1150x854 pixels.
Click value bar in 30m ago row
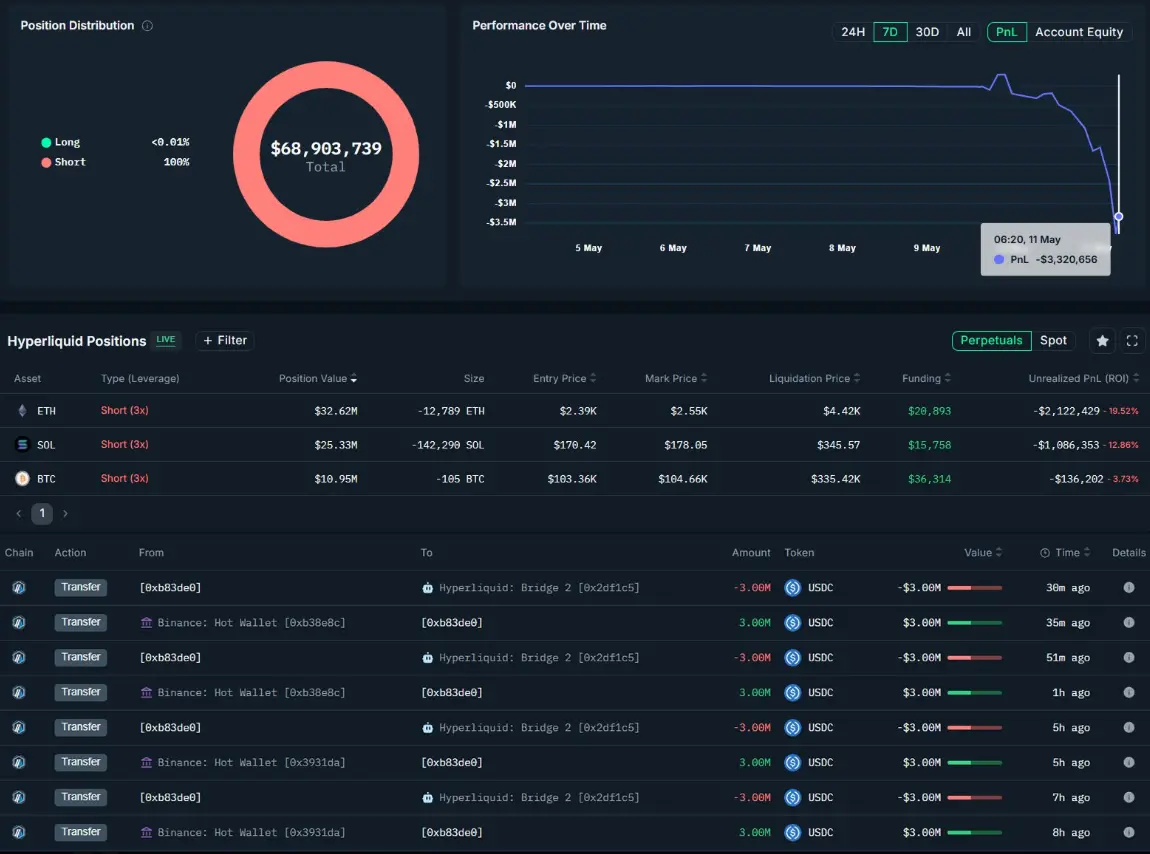coord(974,588)
